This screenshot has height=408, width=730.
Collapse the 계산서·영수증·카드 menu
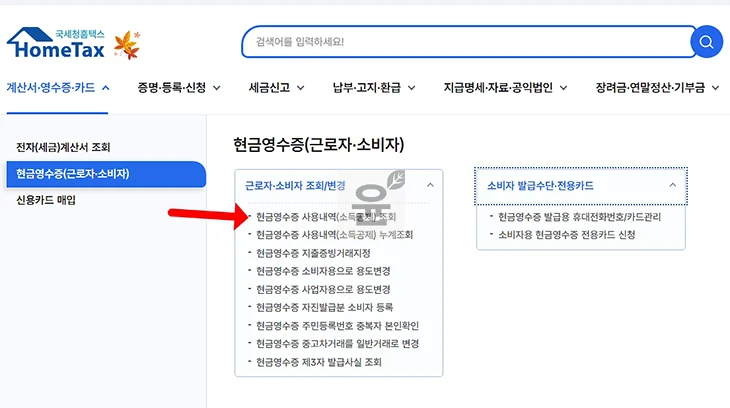tap(58, 88)
